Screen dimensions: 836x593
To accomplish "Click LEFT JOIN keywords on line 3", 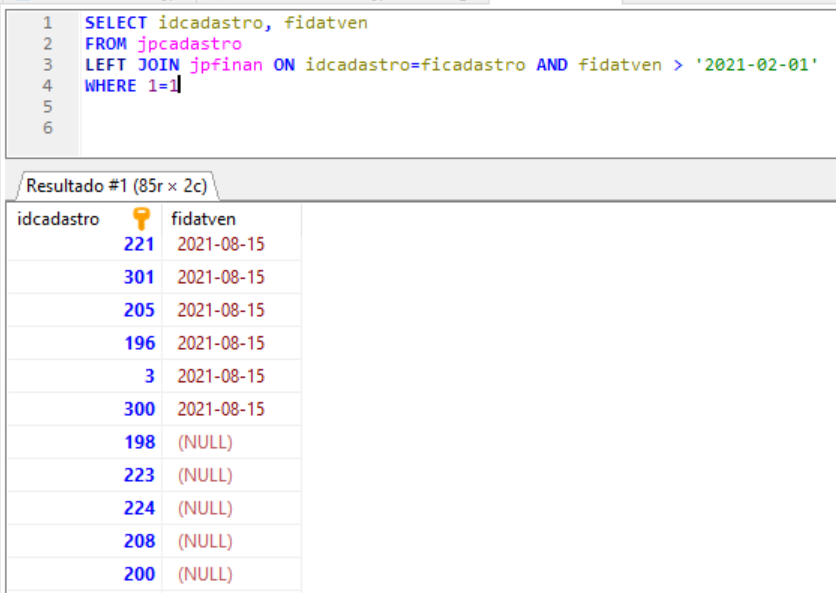I will coord(132,65).
